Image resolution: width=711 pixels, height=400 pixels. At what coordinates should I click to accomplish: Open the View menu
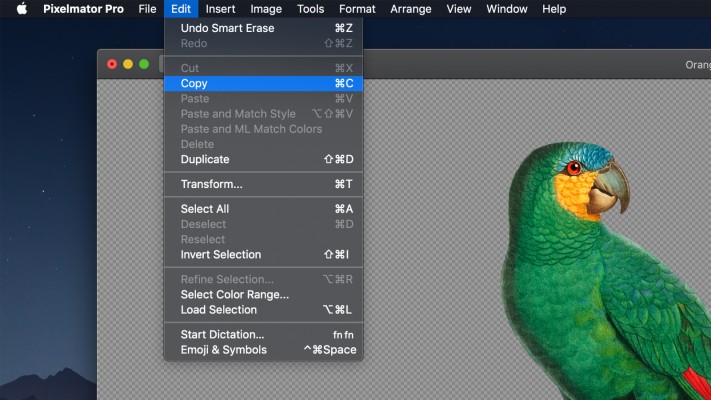pyautogui.click(x=459, y=9)
